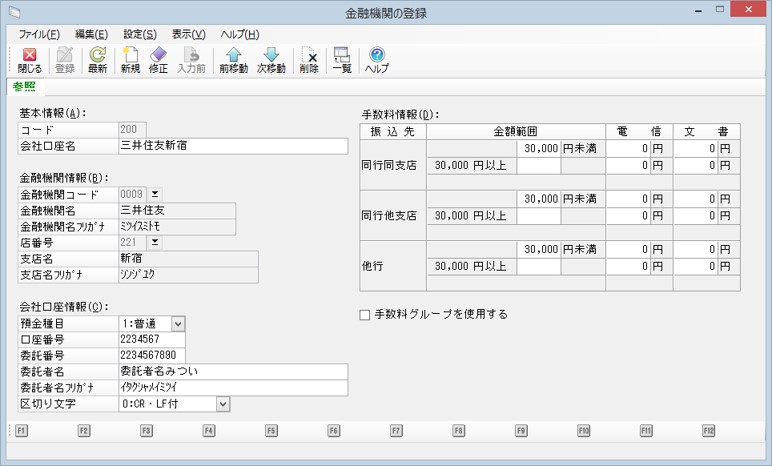772x466 pixels.
Task: Click the 最新 (refresh) toolbar icon
Action: coord(97,61)
